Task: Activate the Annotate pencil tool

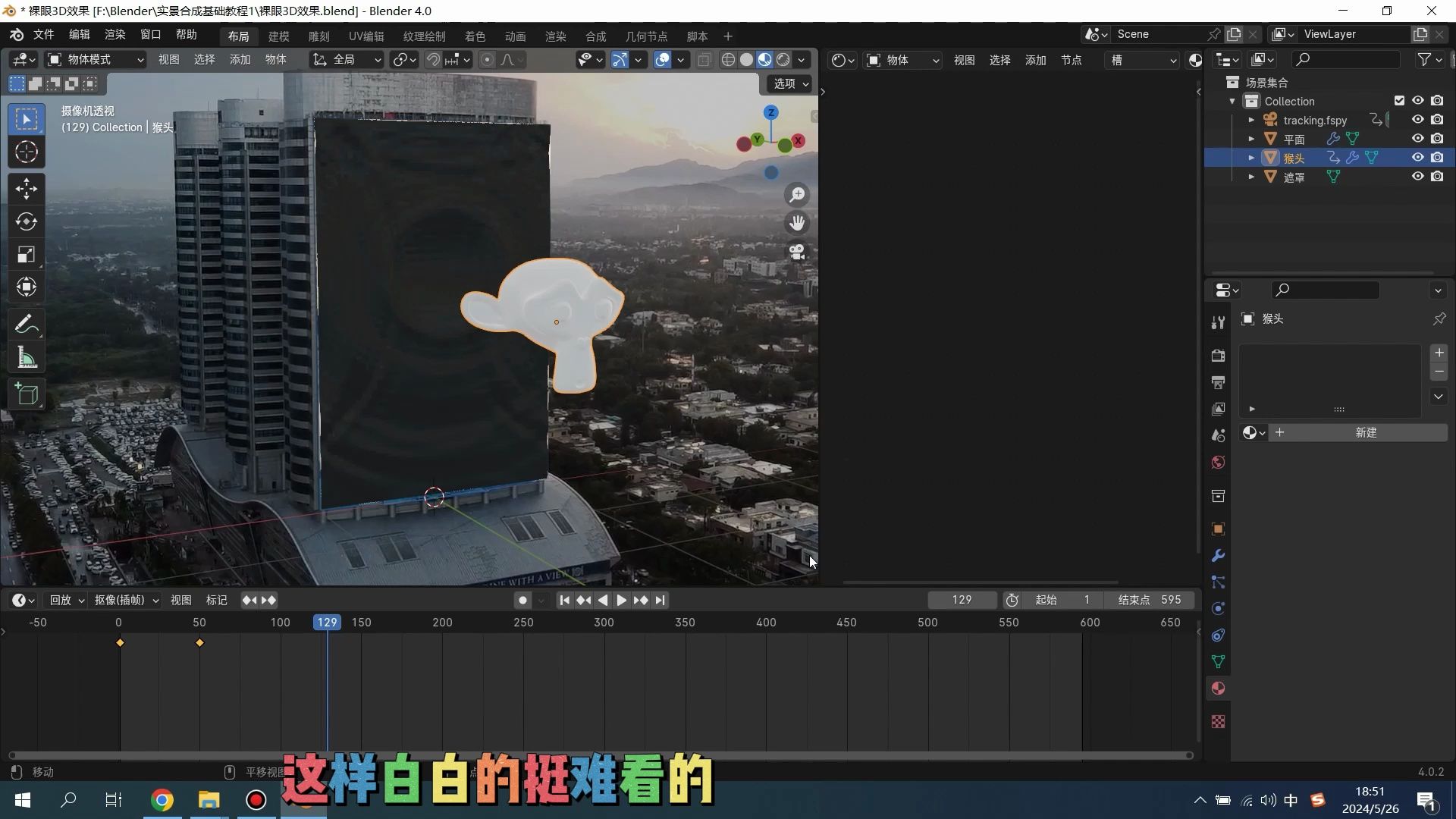Action: [27, 325]
